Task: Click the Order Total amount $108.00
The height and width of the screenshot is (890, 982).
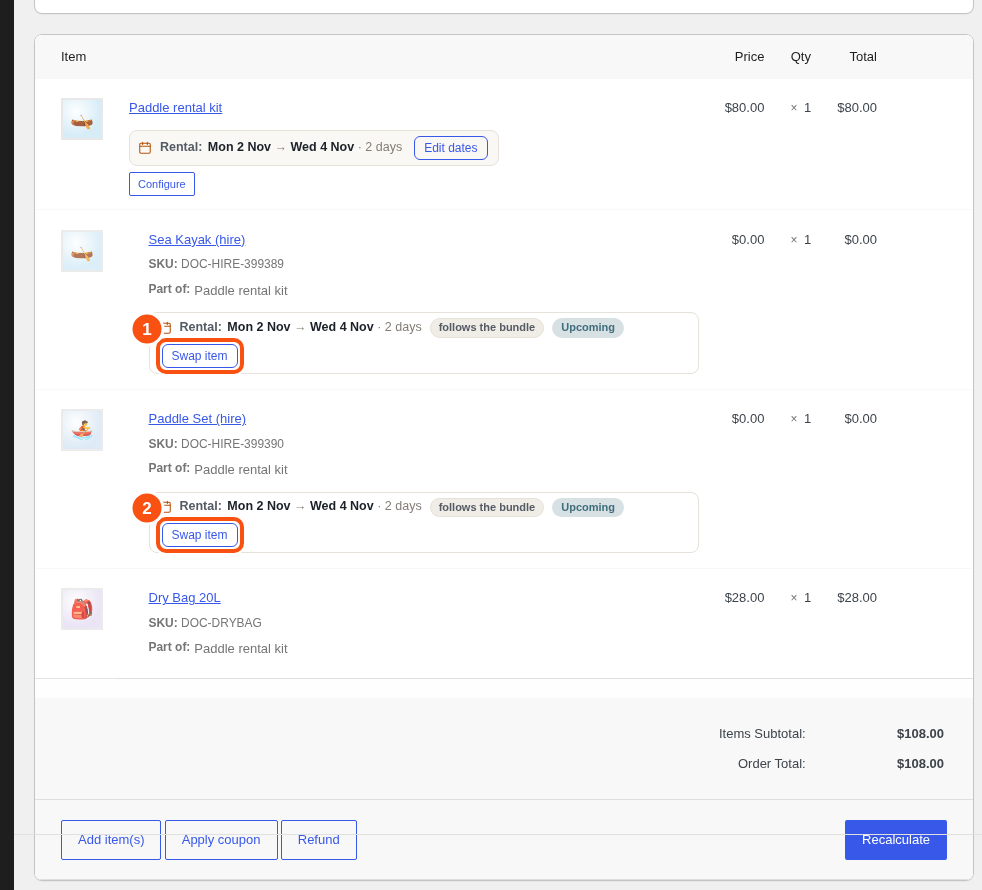Action: pyautogui.click(x=920, y=764)
